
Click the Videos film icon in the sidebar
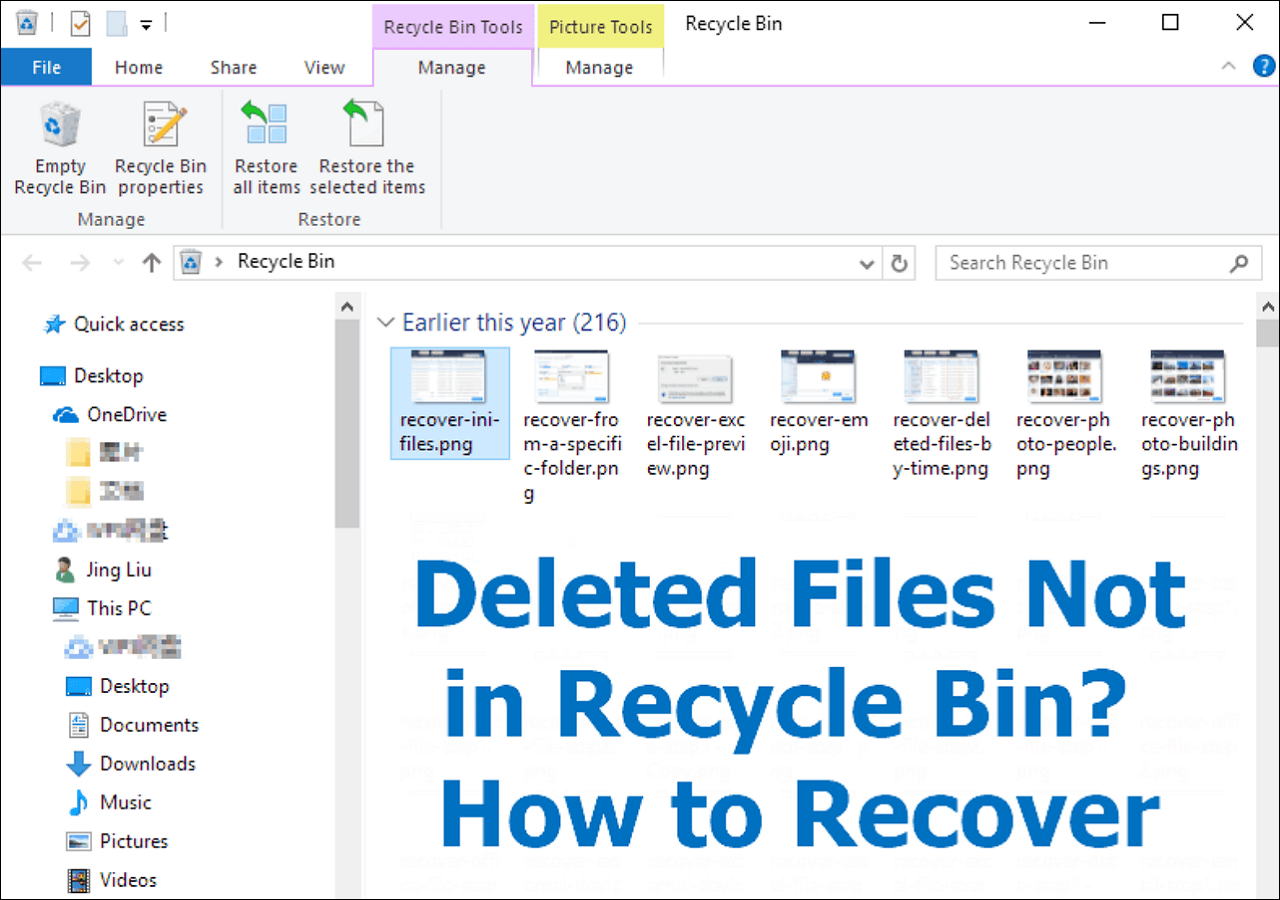78,880
